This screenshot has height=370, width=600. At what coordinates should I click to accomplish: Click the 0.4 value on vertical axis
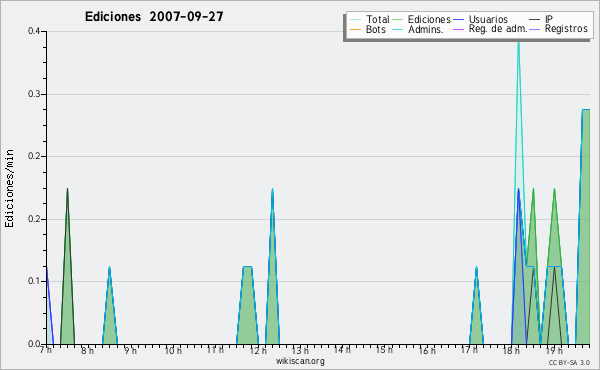tap(34, 31)
